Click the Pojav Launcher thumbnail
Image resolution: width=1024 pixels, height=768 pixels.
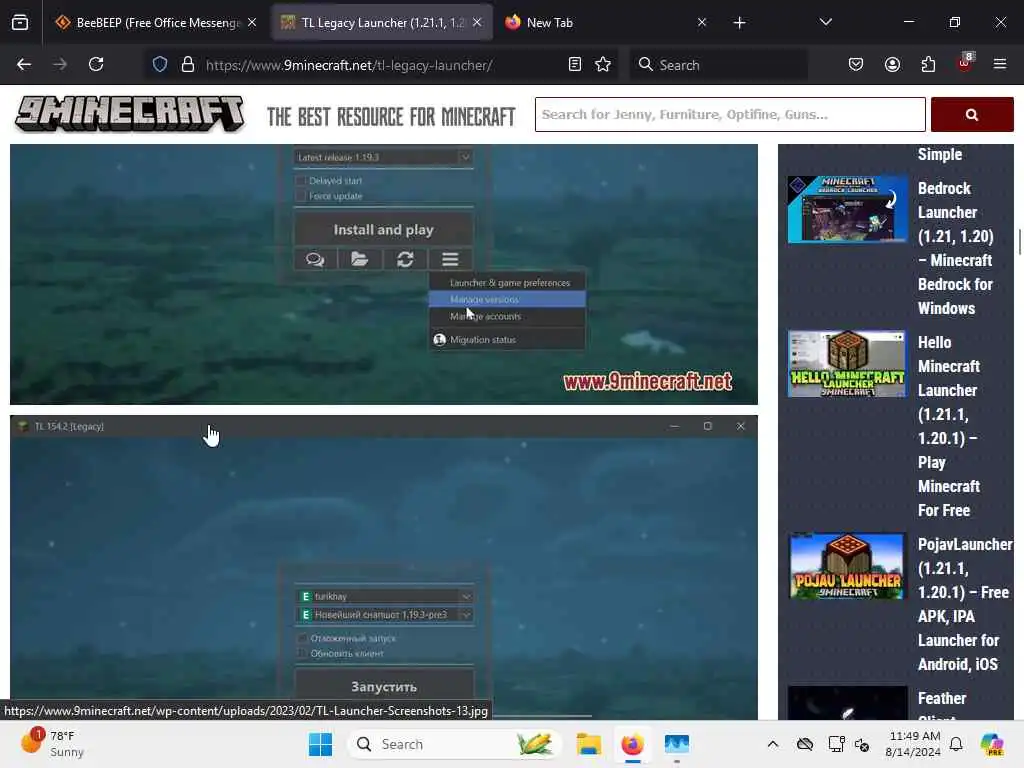coord(847,566)
